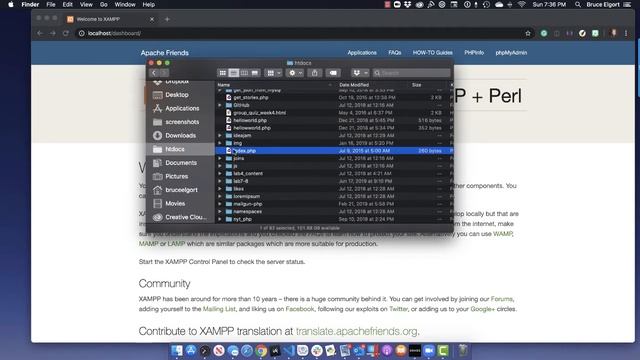Bookmark page with Chrome star icon
Viewport: 640px width, 360px height.
(528, 33)
